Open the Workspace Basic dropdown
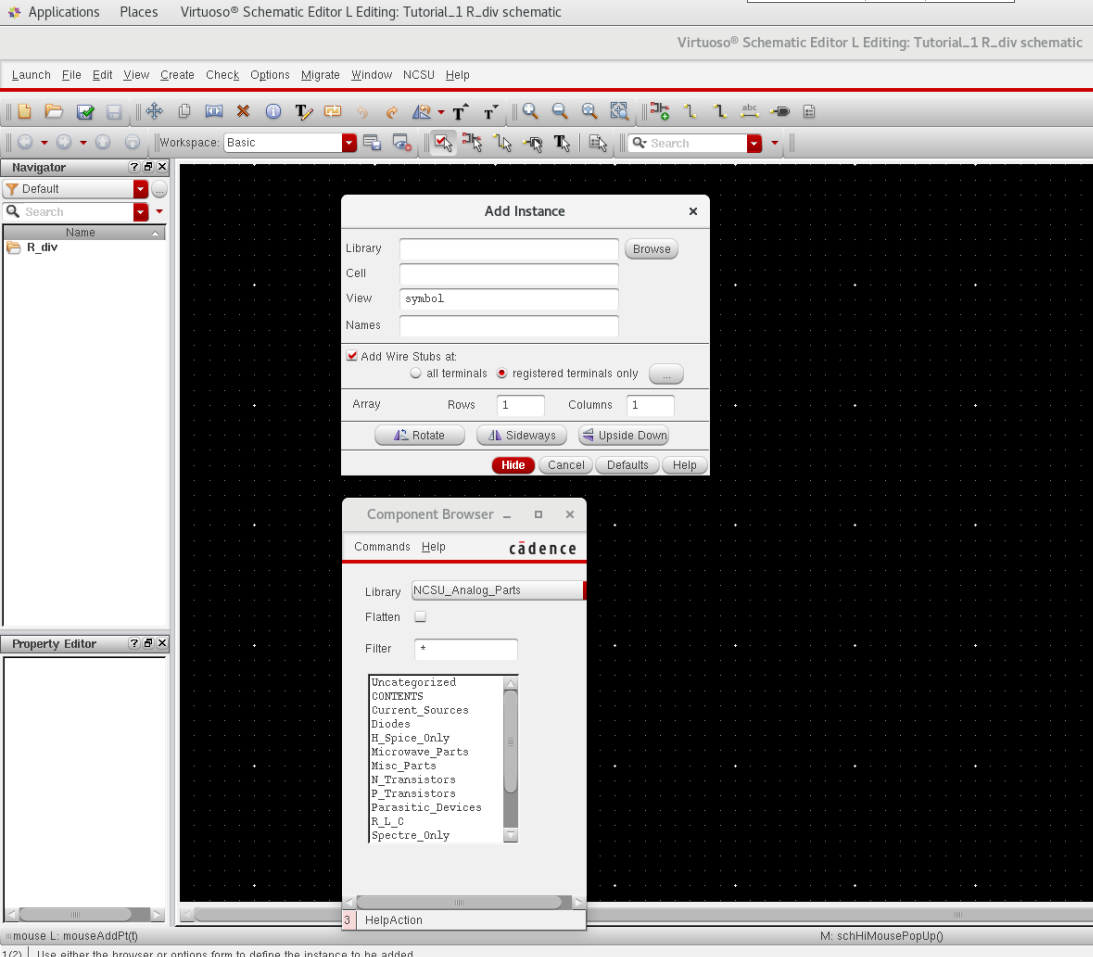1093x957 pixels. (349, 143)
